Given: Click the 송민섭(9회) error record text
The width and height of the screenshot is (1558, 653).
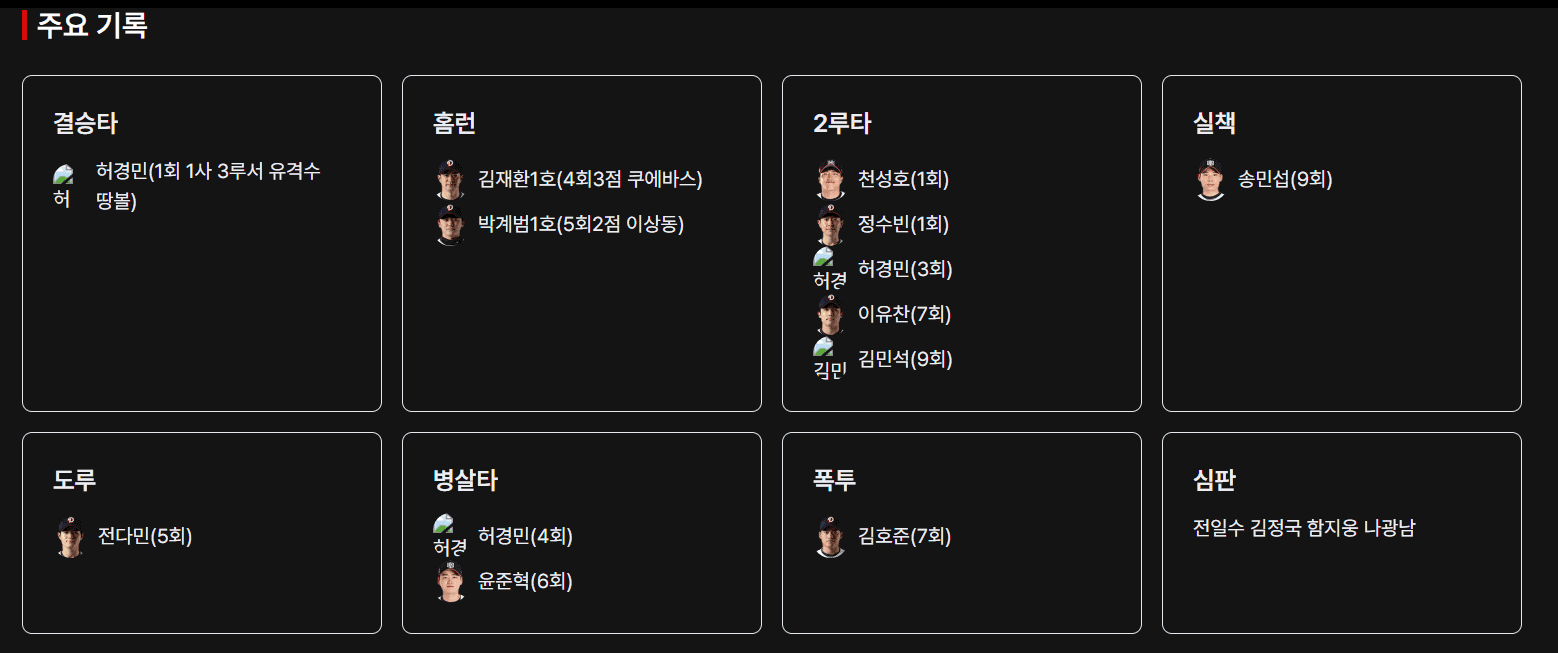Looking at the screenshot, I should point(1285,180).
